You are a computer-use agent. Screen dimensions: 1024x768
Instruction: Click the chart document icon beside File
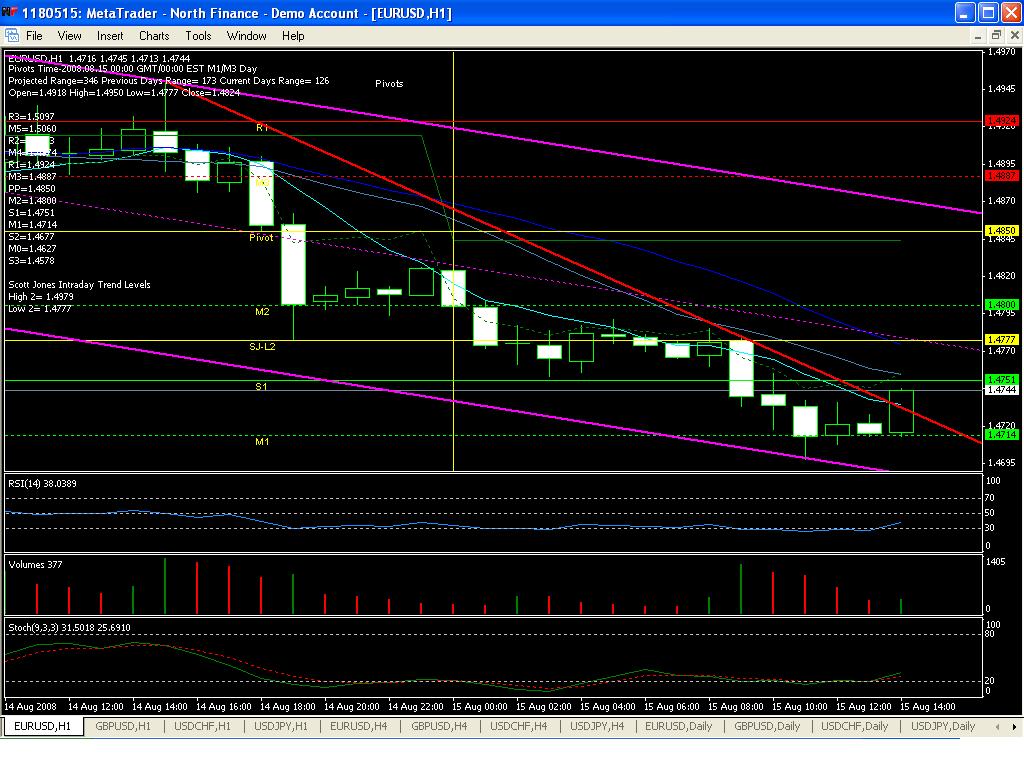[11, 36]
